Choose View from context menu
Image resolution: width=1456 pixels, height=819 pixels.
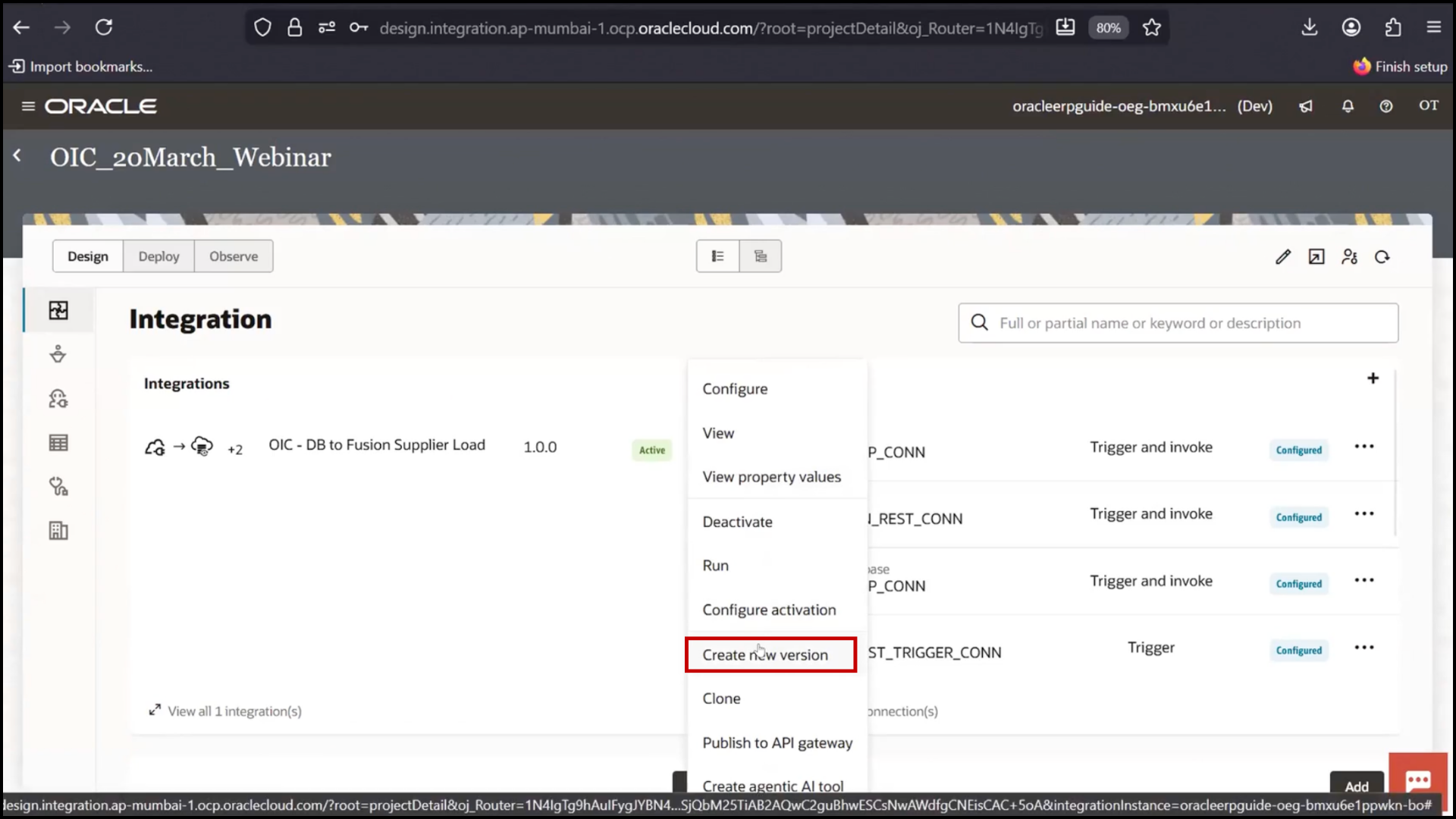tap(777, 433)
